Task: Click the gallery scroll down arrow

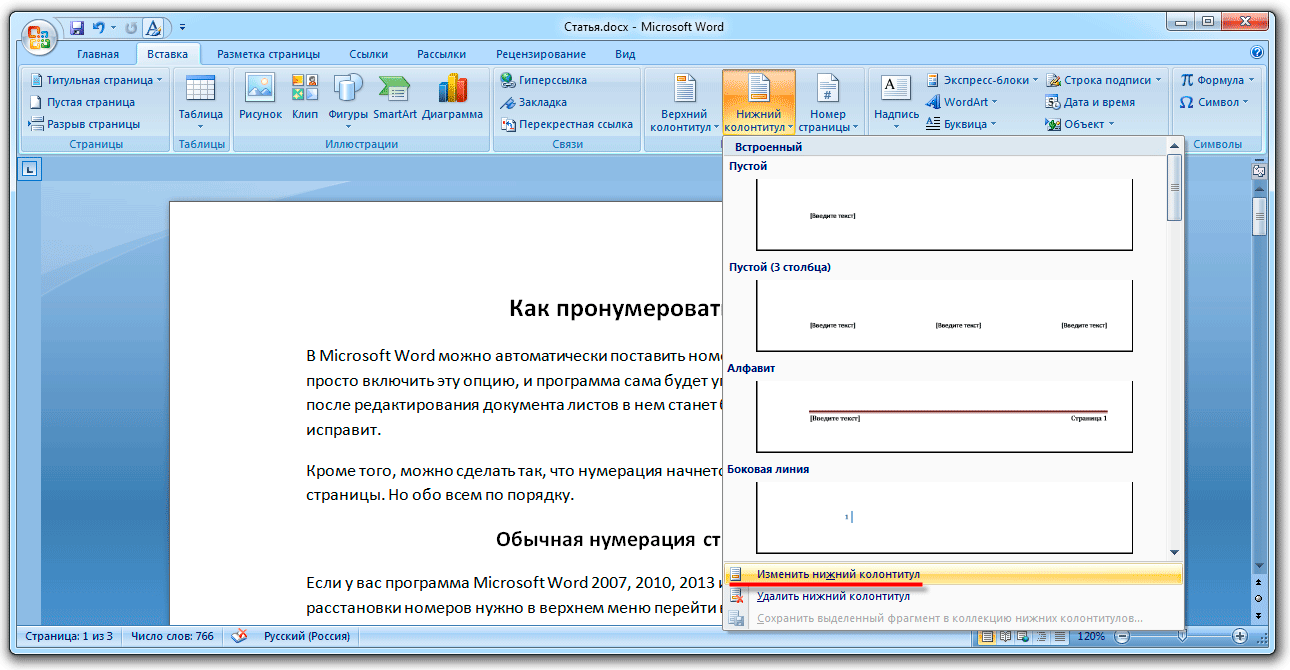Action: coord(1175,551)
